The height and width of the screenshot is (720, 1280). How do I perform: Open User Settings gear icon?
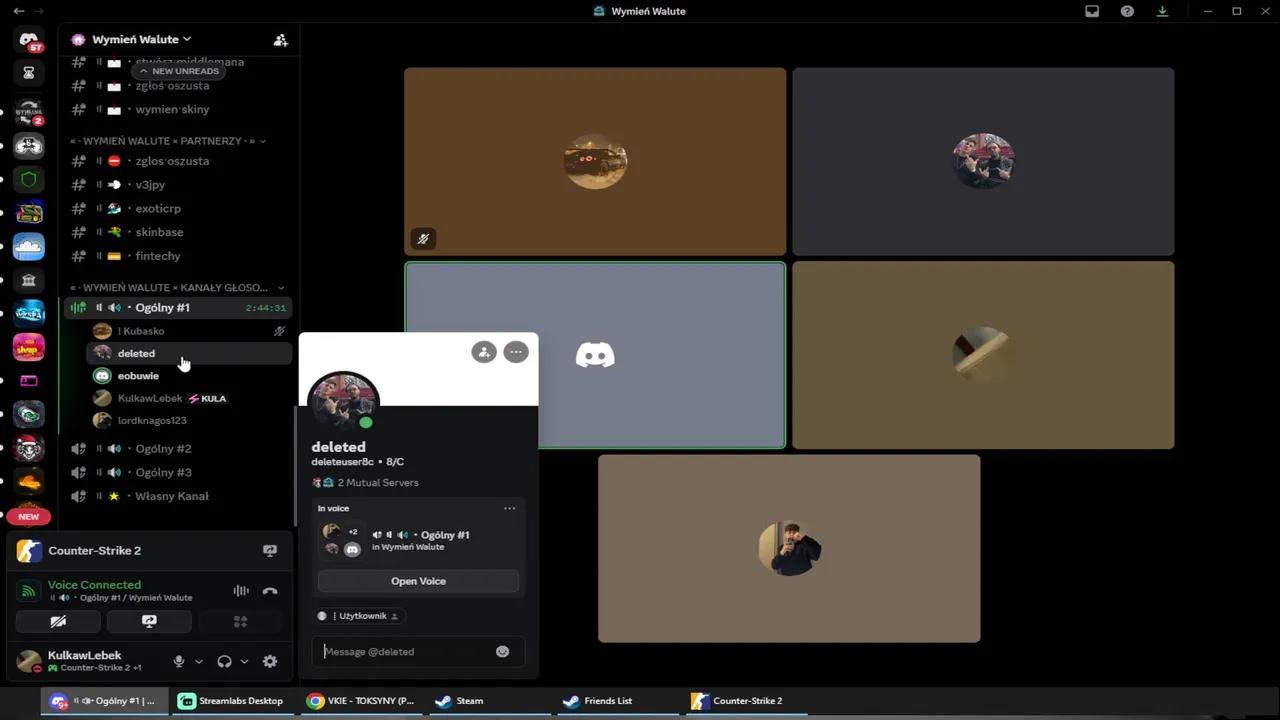point(270,661)
